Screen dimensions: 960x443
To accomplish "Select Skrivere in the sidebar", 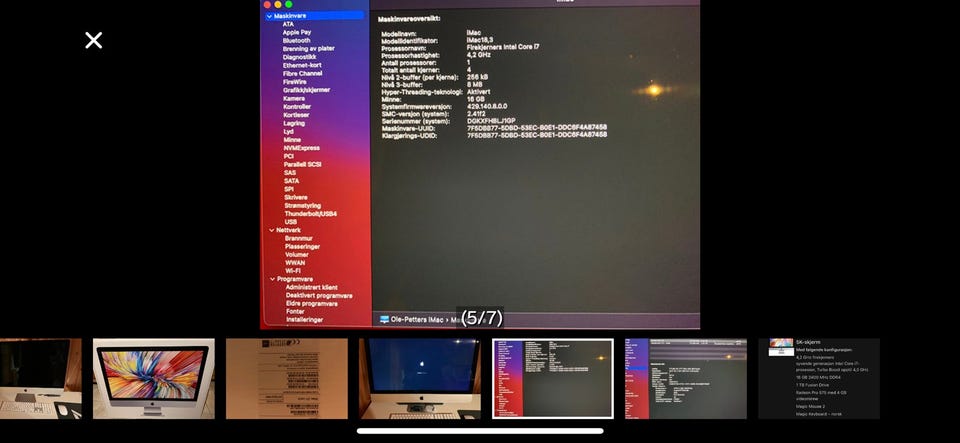I will coord(296,198).
